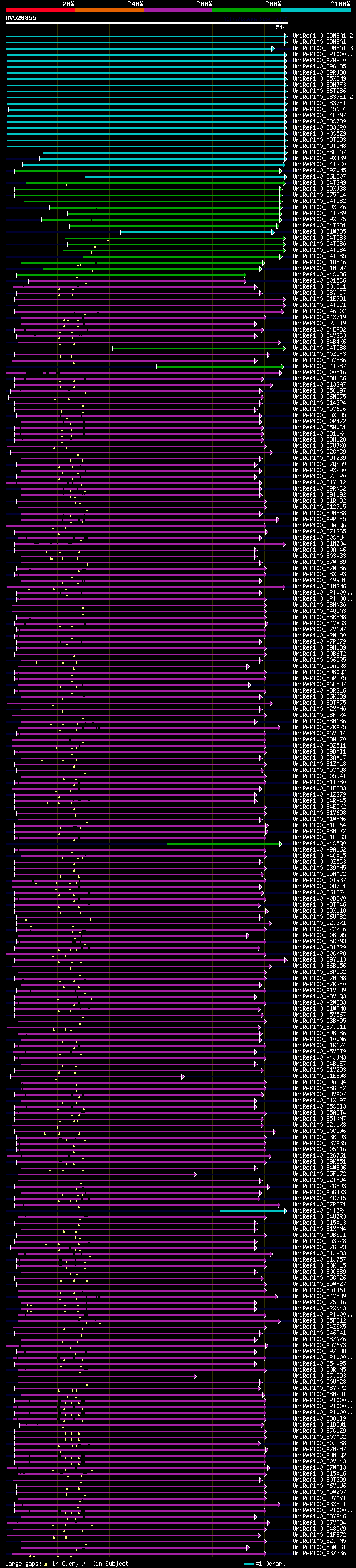Pick hit UniRef100_B1JA83
Viewport: 356px width, 1568px height.
(x=319, y=1253)
